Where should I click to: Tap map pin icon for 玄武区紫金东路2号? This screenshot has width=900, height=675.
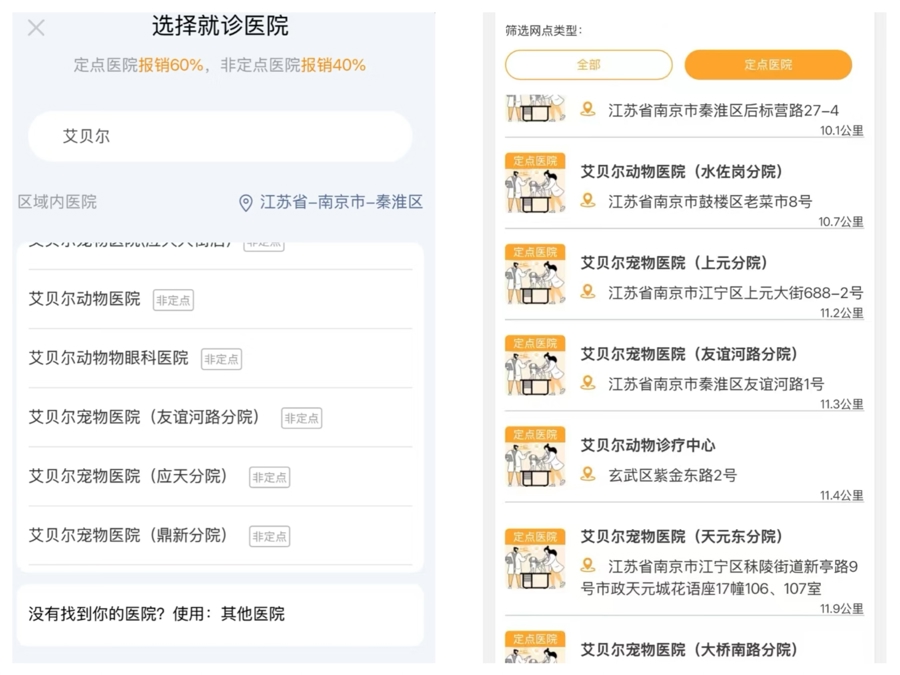tap(588, 474)
